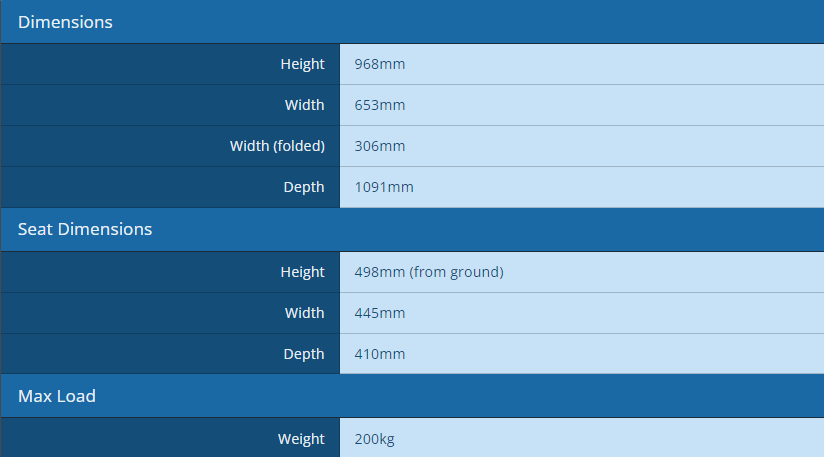The width and height of the screenshot is (824, 457).
Task: Click the 653mm width value
Action: [380, 105]
